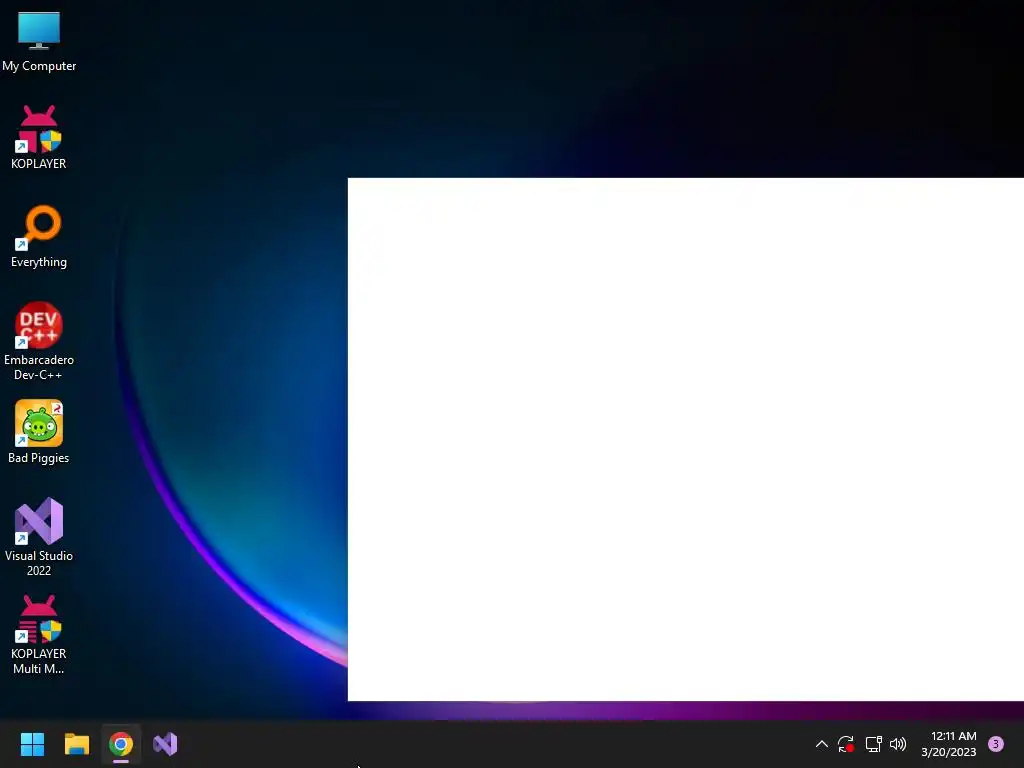Open the volume speaker icon

[899, 744]
